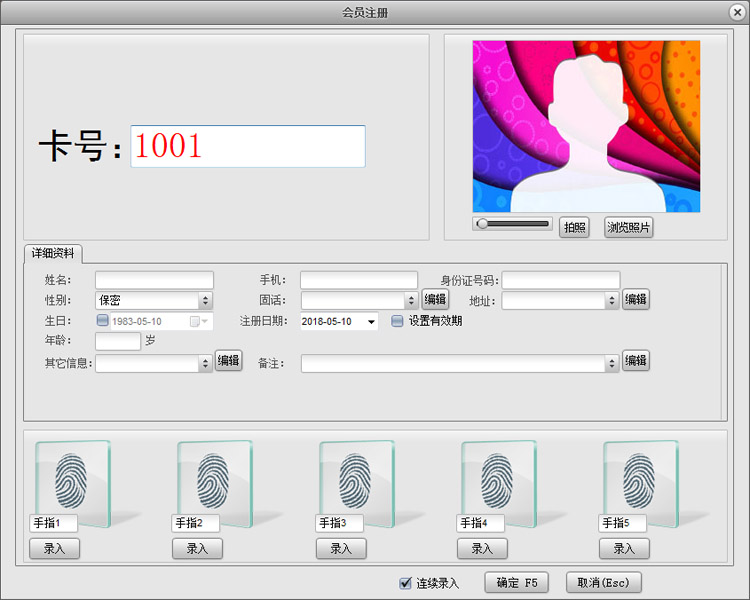750x600 pixels.
Task: Click the 手指5 name field
Action: point(622,523)
